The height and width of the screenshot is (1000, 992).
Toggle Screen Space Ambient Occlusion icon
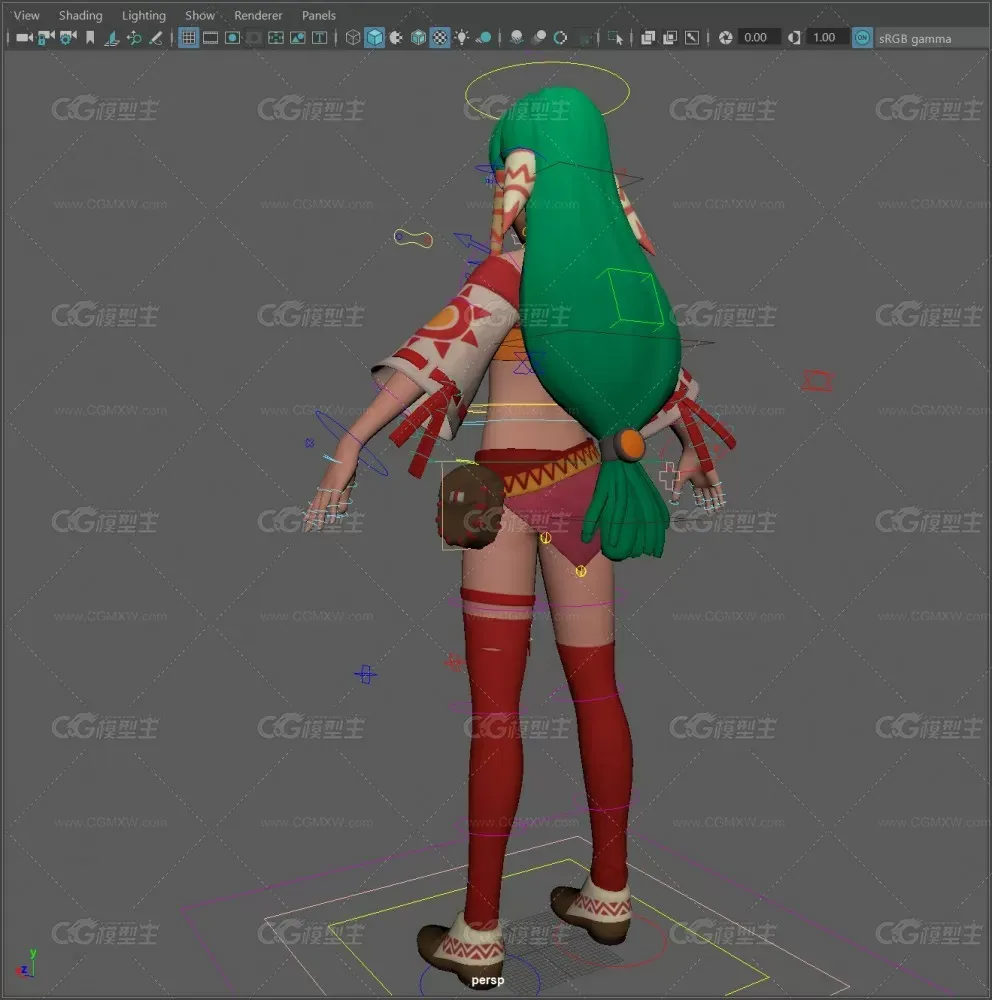[x=517, y=38]
